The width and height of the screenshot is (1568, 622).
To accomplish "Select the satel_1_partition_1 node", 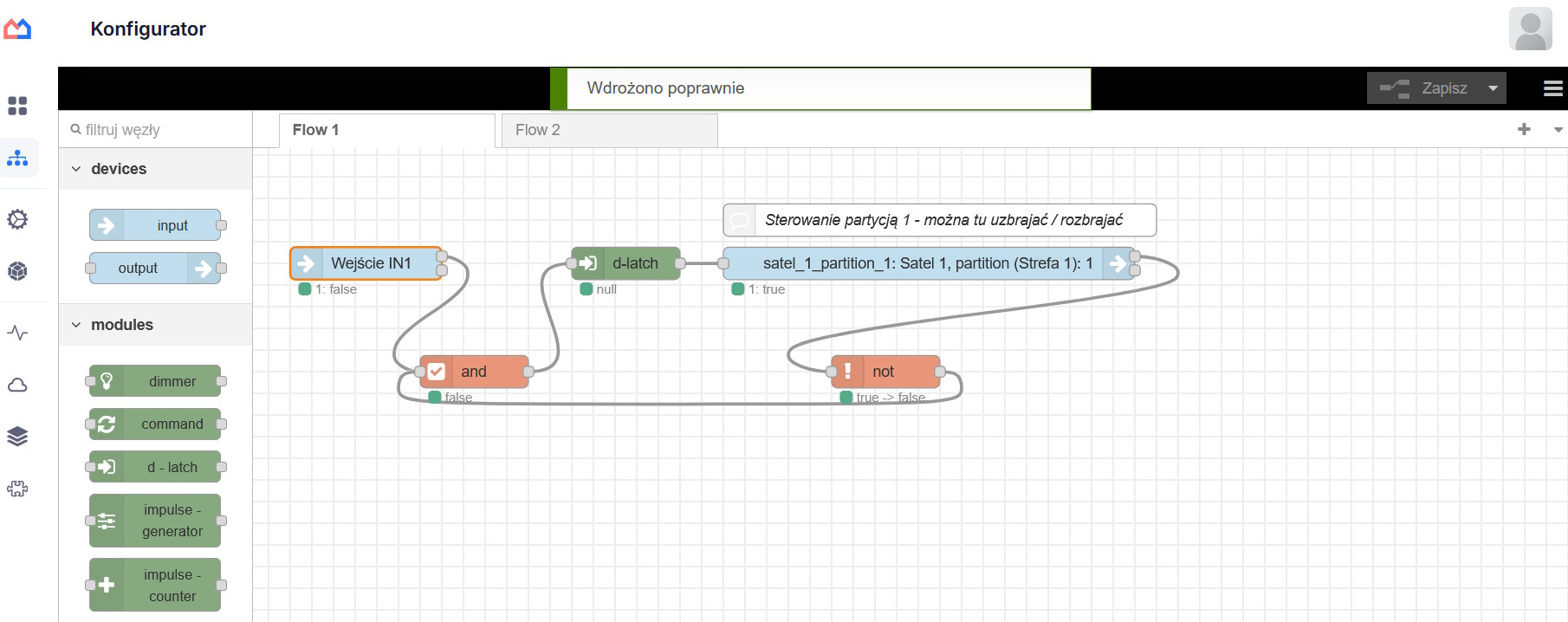I will click(x=929, y=263).
